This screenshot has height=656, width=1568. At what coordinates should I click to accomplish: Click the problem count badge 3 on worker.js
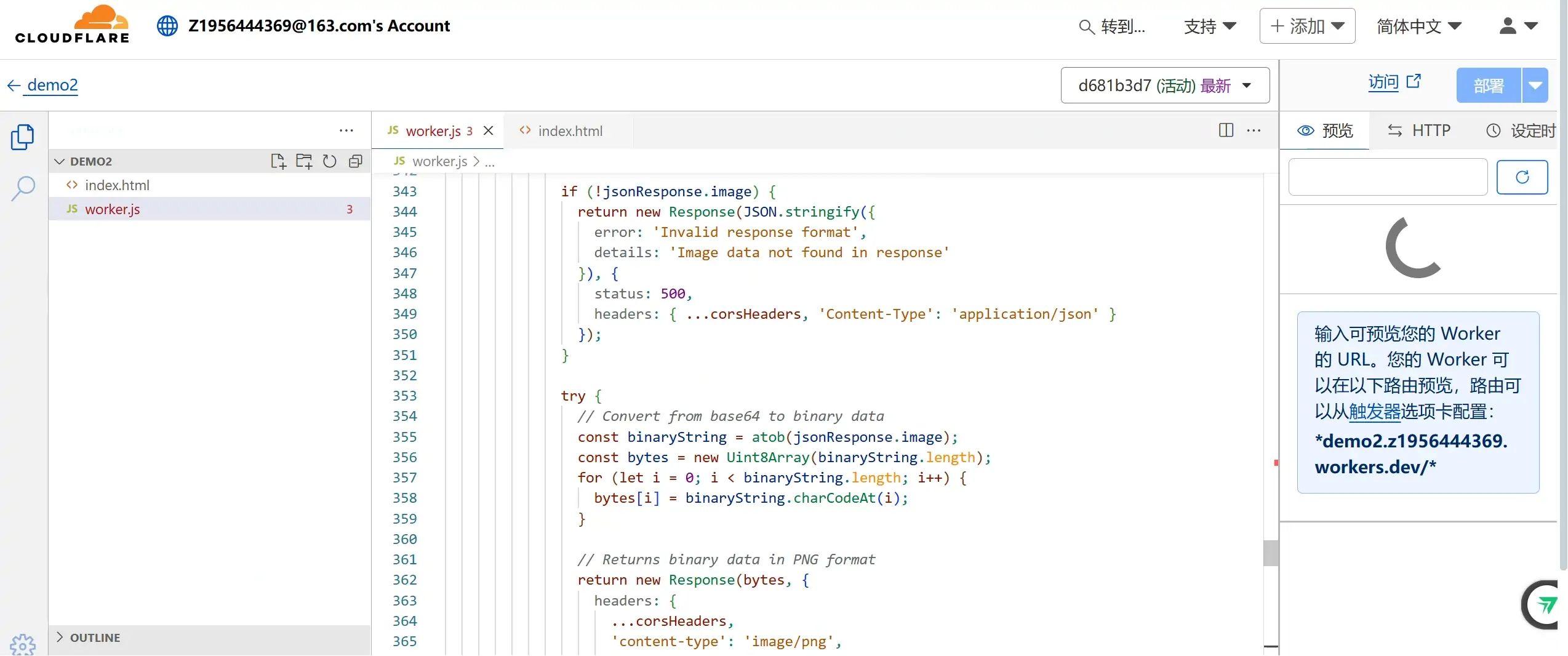tap(349, 209)
